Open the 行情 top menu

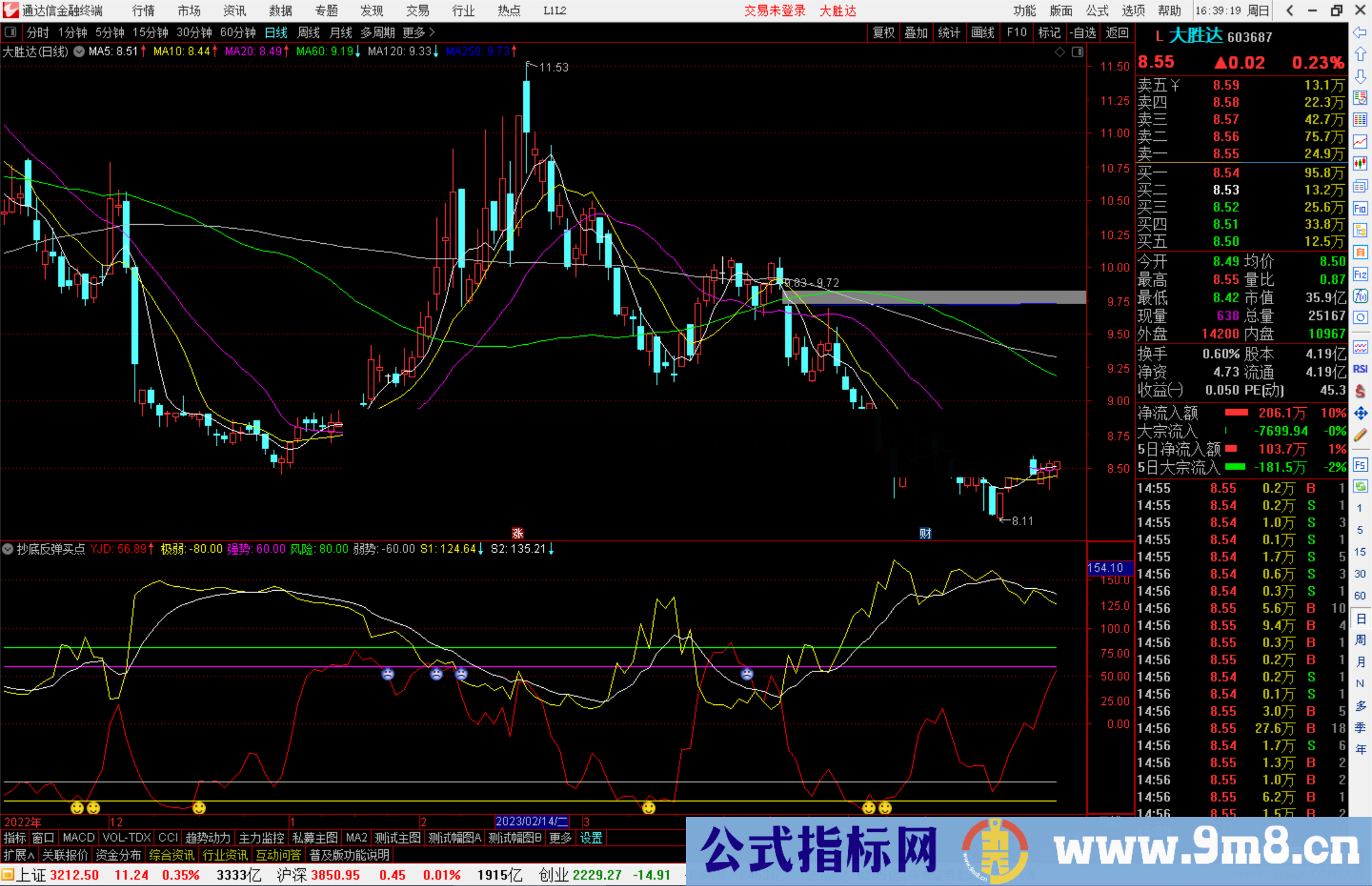[144, 10]
